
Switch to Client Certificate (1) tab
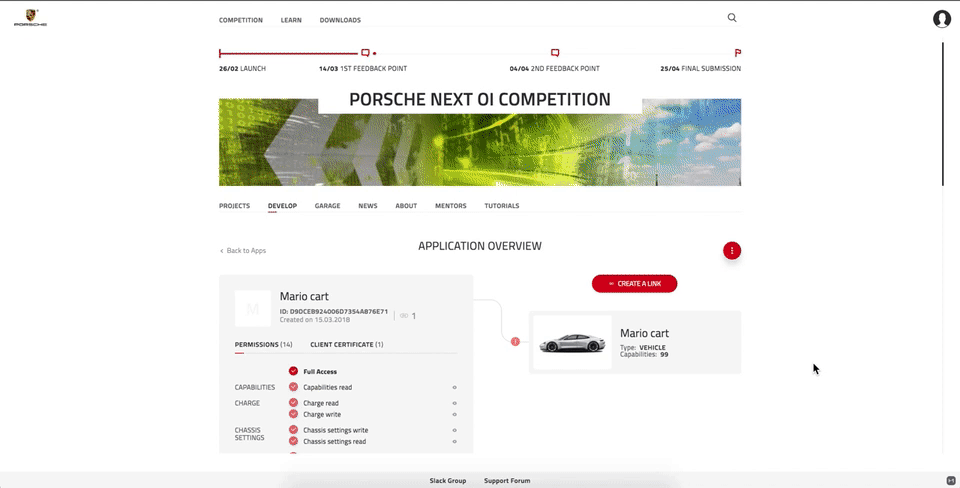tap(347, 345)
